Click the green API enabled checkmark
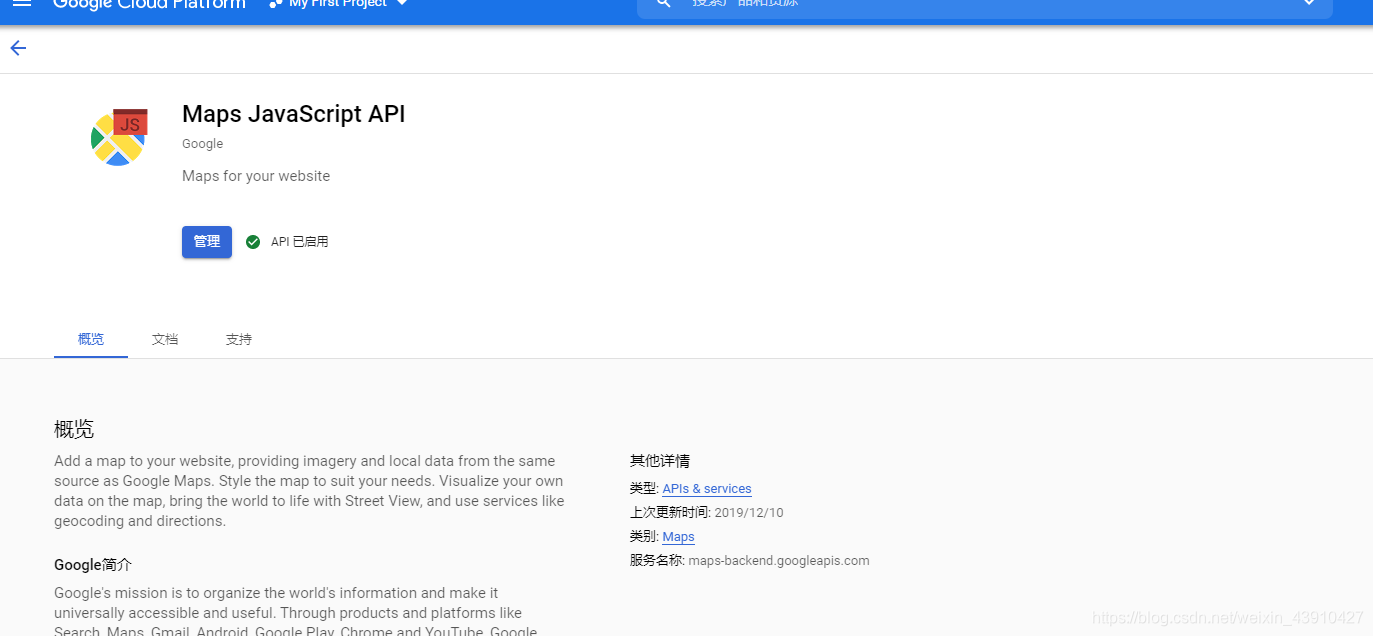The height and width of the screenshot is (636, 1373). tap(253, 242)
